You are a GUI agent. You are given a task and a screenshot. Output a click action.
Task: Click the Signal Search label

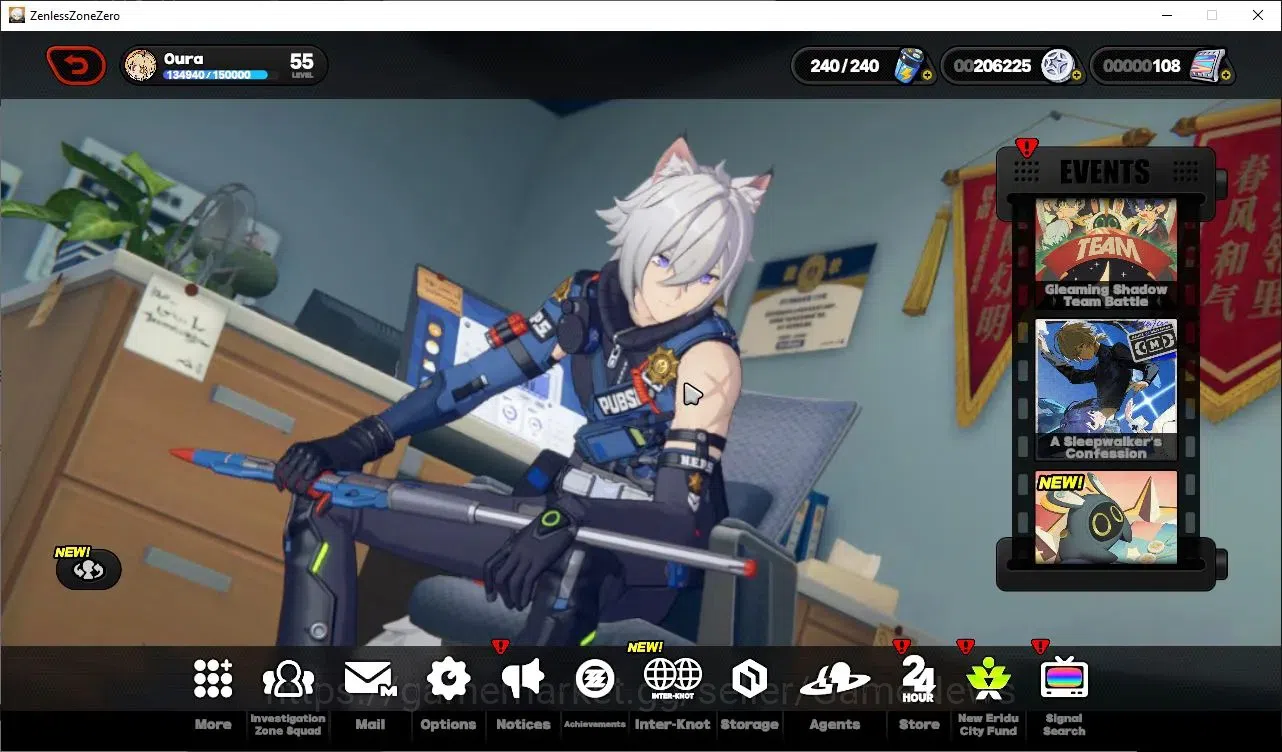[x=1064, y=725]
